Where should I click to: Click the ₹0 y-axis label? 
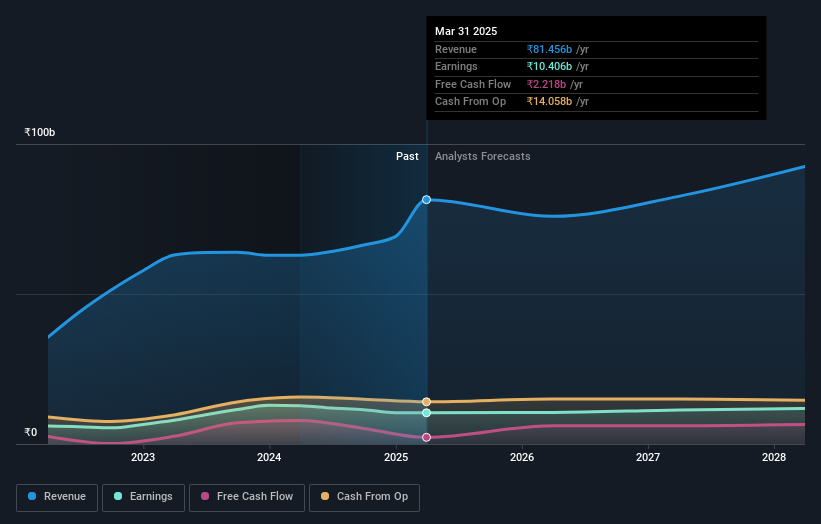click(31, 432)
